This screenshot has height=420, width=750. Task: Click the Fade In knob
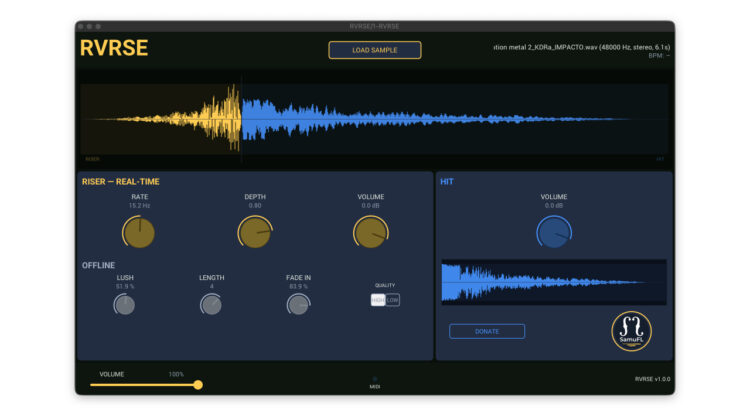(x=298, y=304)
